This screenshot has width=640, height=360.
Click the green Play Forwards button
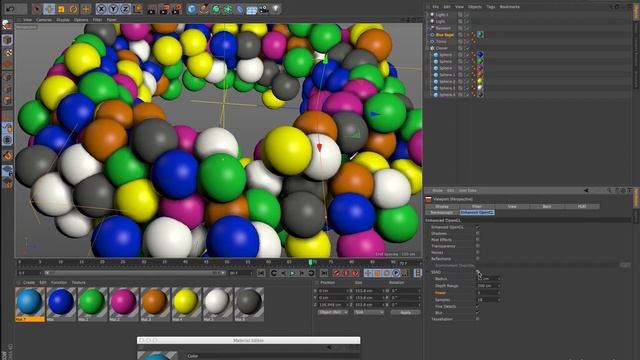pyautogui.click(x=293, y=273)
